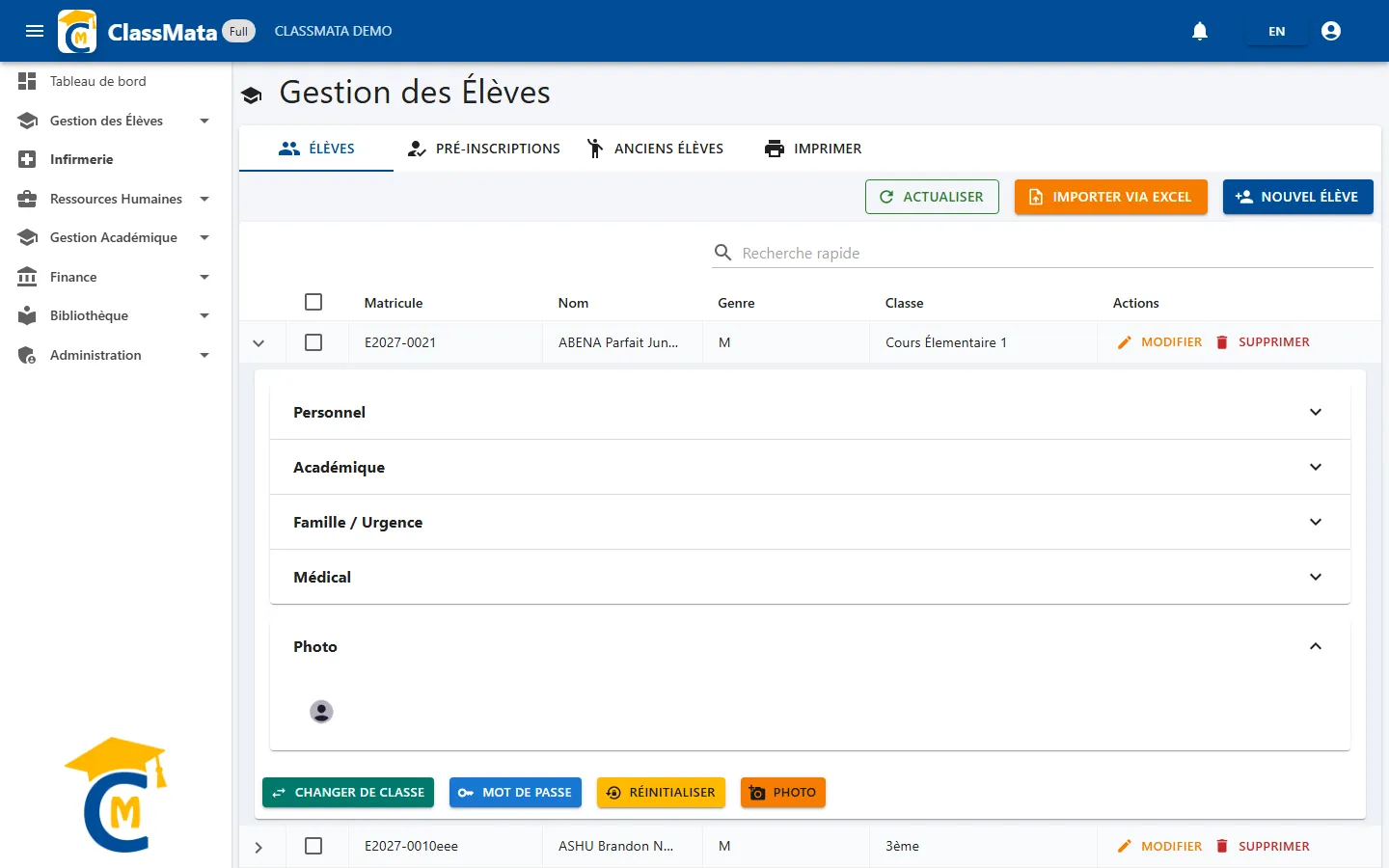This screenshot has height=868, width=1389.
Task: Collapse the Photo section
Action: click(x=810, y=646)
